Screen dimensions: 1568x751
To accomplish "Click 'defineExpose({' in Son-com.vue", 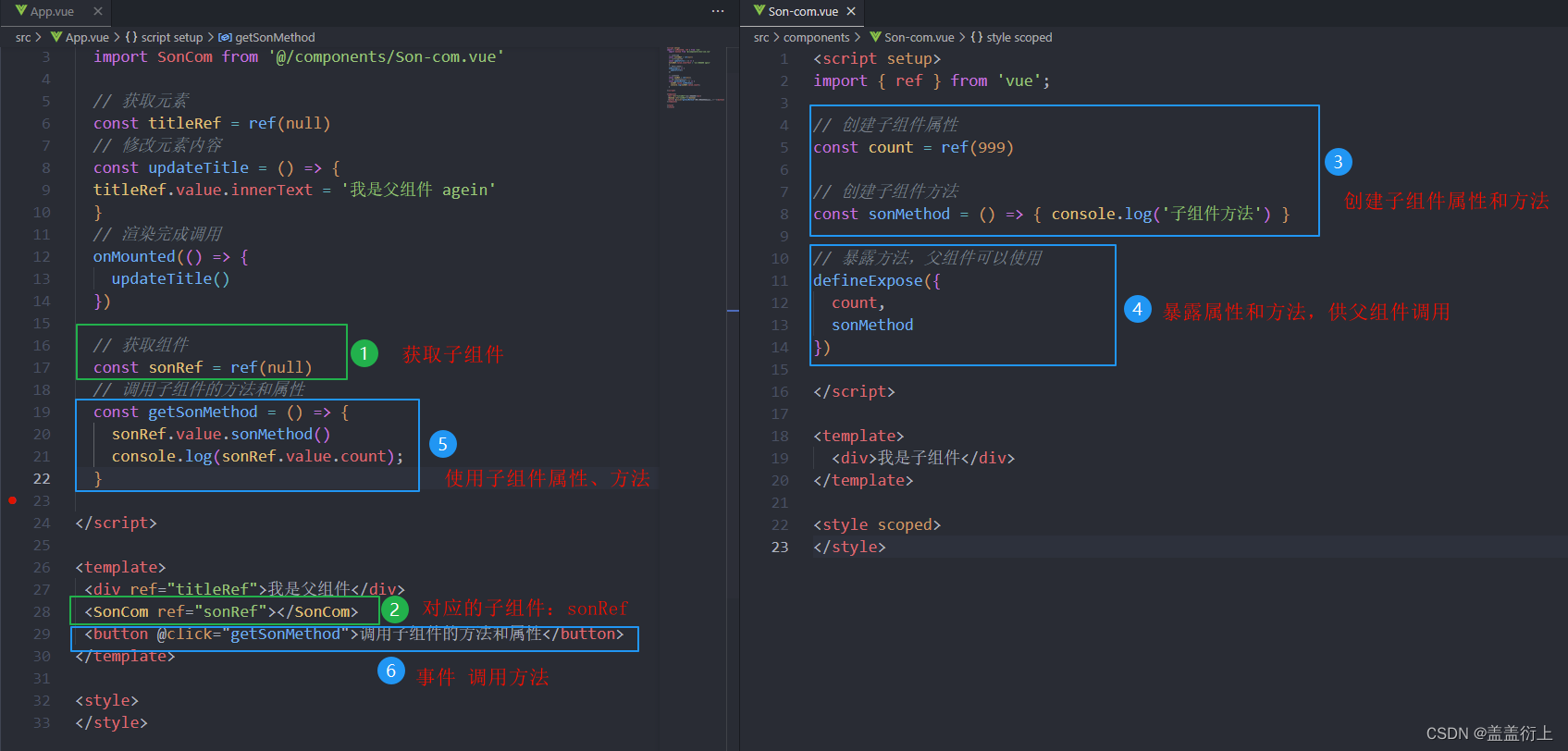I will tap(877, 280).
